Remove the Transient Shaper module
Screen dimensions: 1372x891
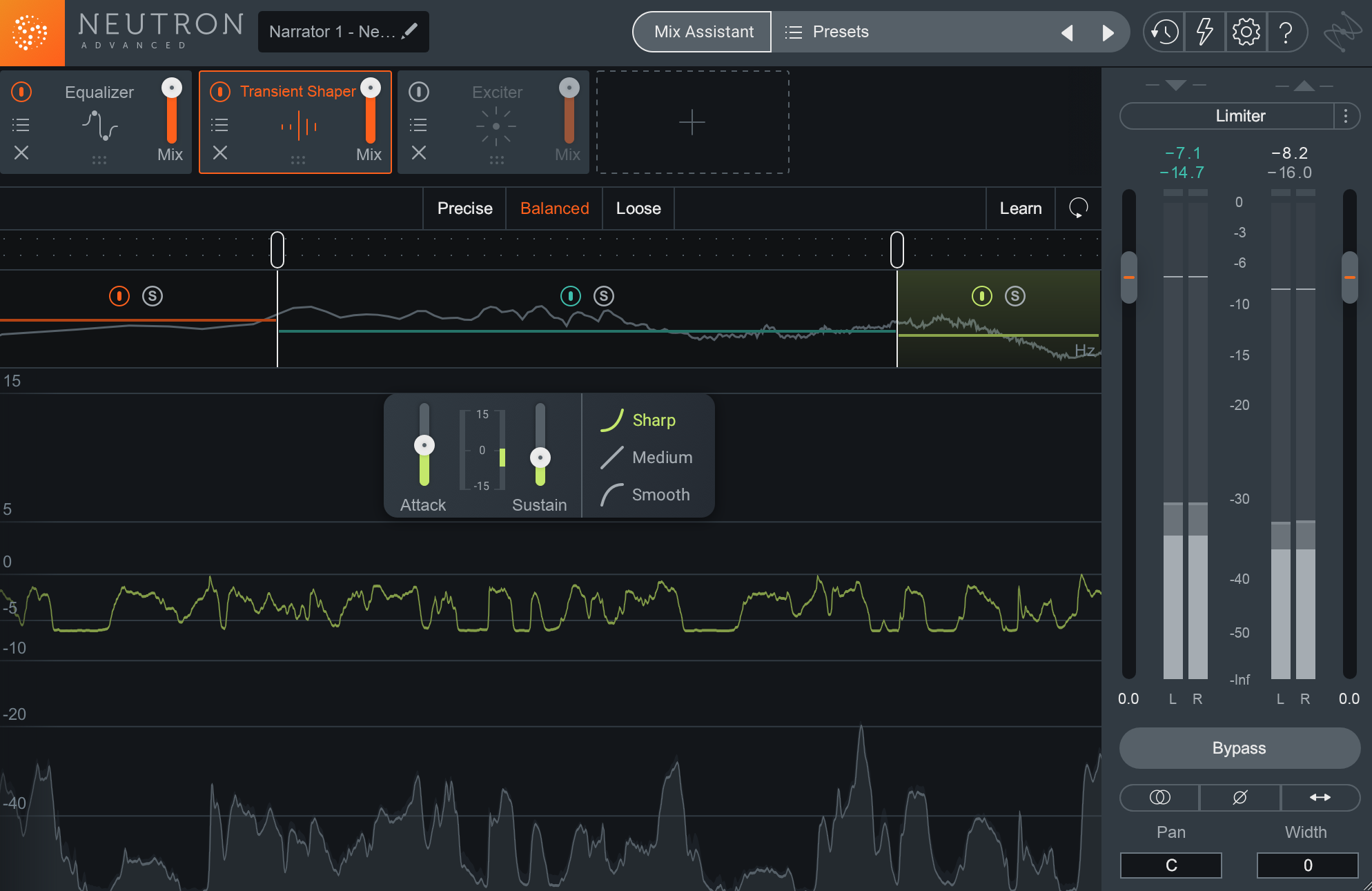pos(220,153)
